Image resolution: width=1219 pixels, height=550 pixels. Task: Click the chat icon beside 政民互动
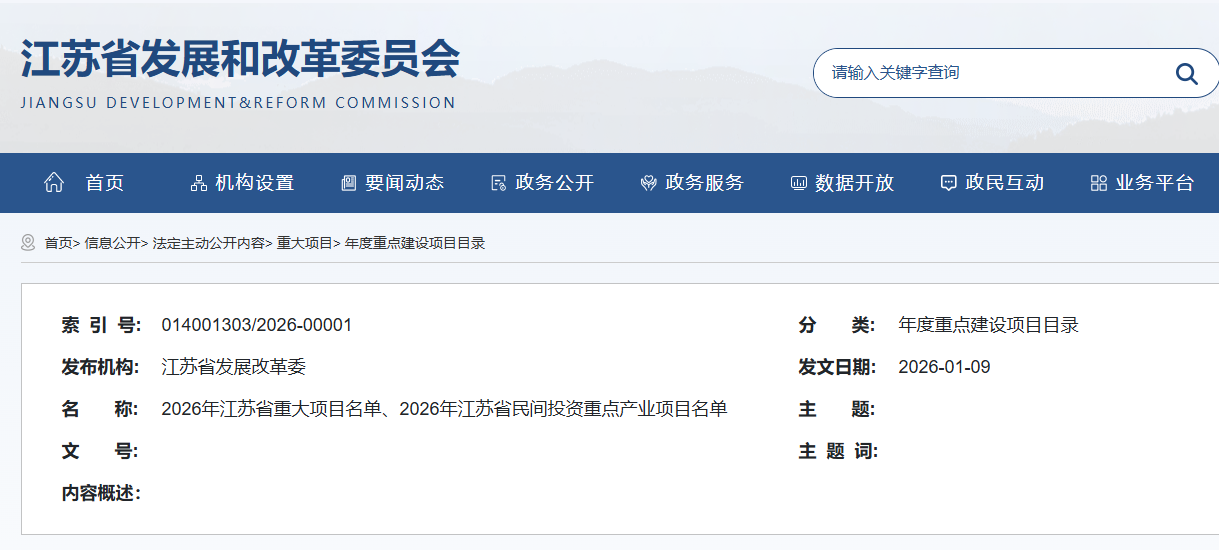(948, 183)
